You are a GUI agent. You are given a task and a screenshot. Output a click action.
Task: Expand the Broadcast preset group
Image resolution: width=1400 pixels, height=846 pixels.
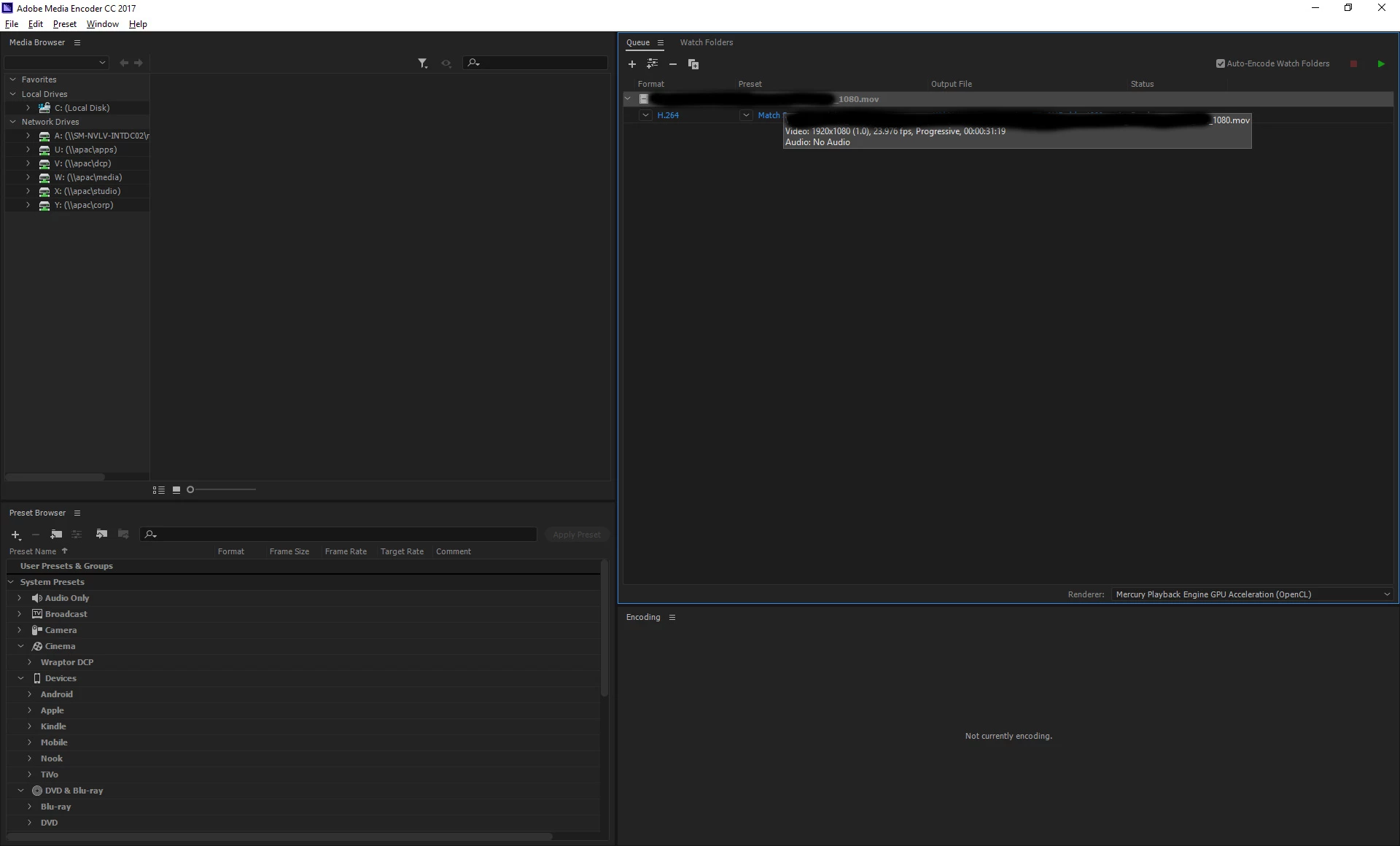(20, 614)
